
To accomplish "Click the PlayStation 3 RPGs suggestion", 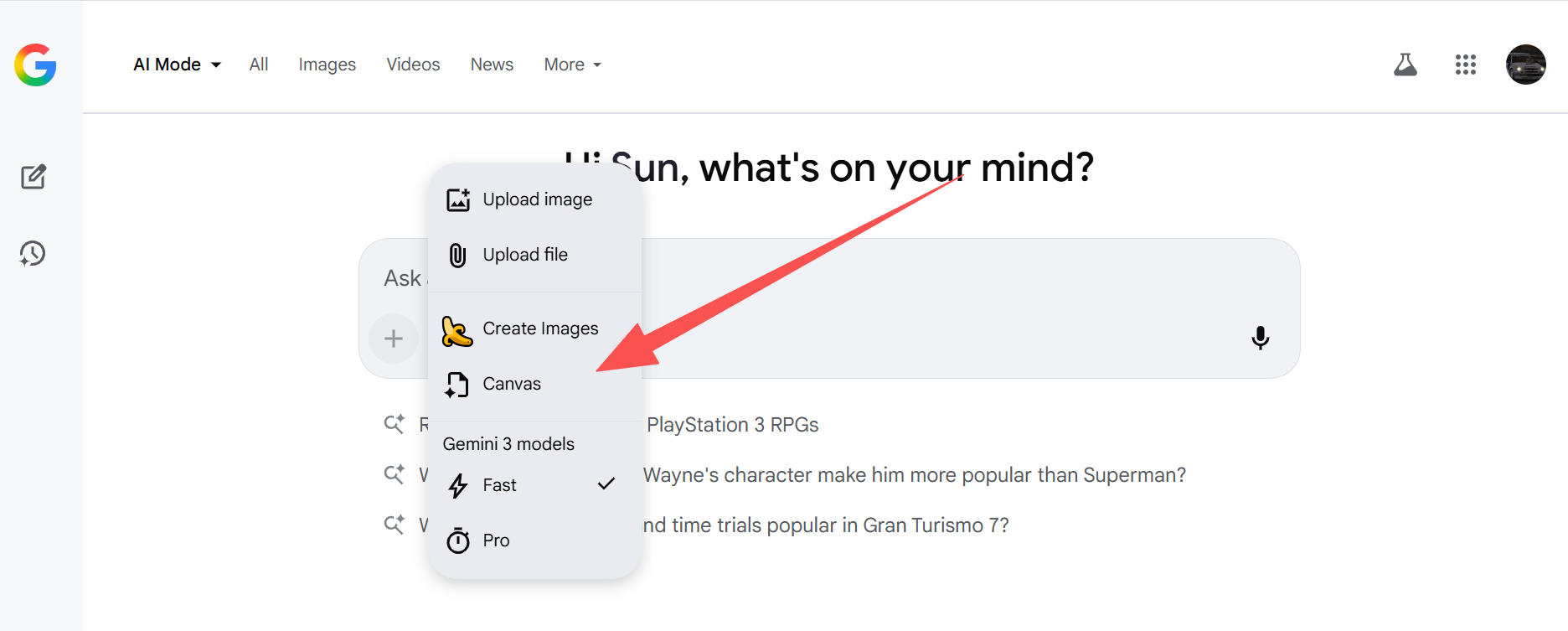I will pyautogui.click(x=732, y=425).
